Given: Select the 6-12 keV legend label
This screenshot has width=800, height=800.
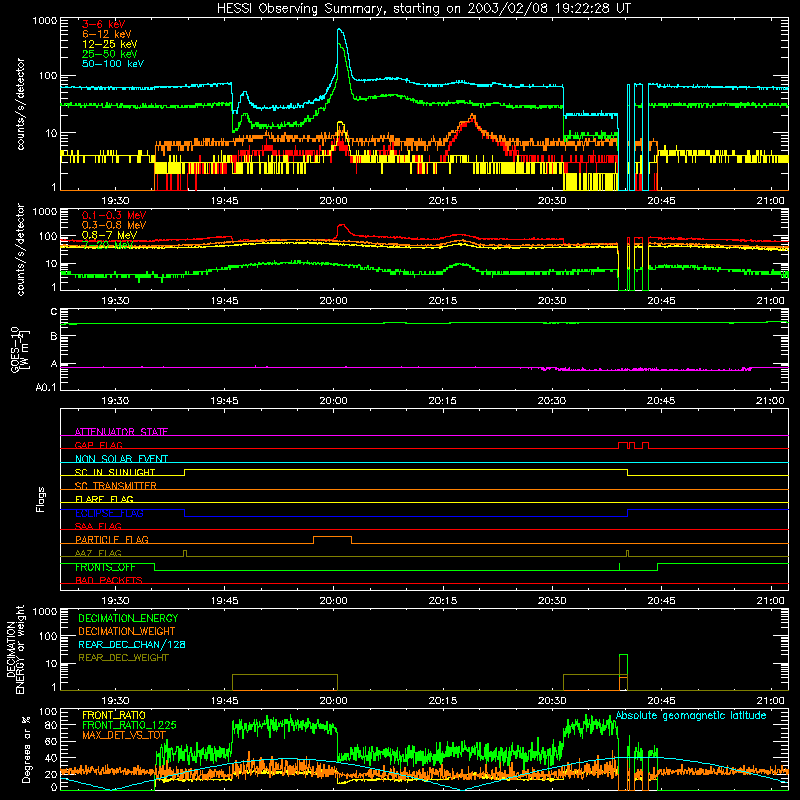Looking at the screenshot, I should click(x=107, y=34).
